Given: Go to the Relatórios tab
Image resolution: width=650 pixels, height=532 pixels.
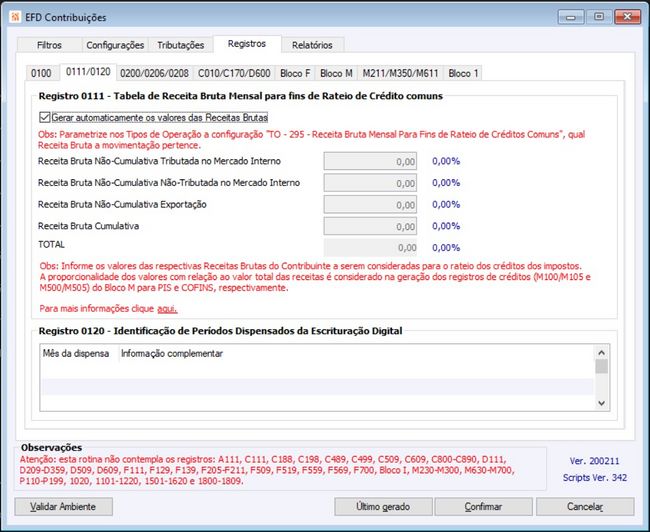Looking at the screenshot, I should click(312, 45).
